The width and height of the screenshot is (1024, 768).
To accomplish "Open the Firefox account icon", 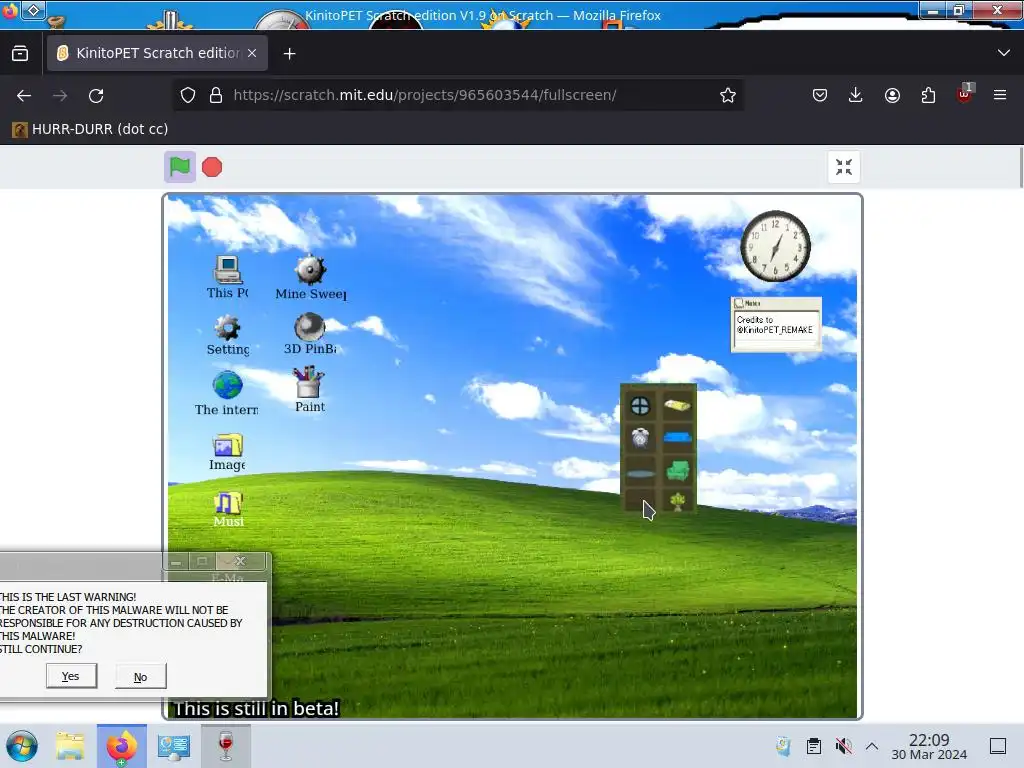I will [892, 95].
